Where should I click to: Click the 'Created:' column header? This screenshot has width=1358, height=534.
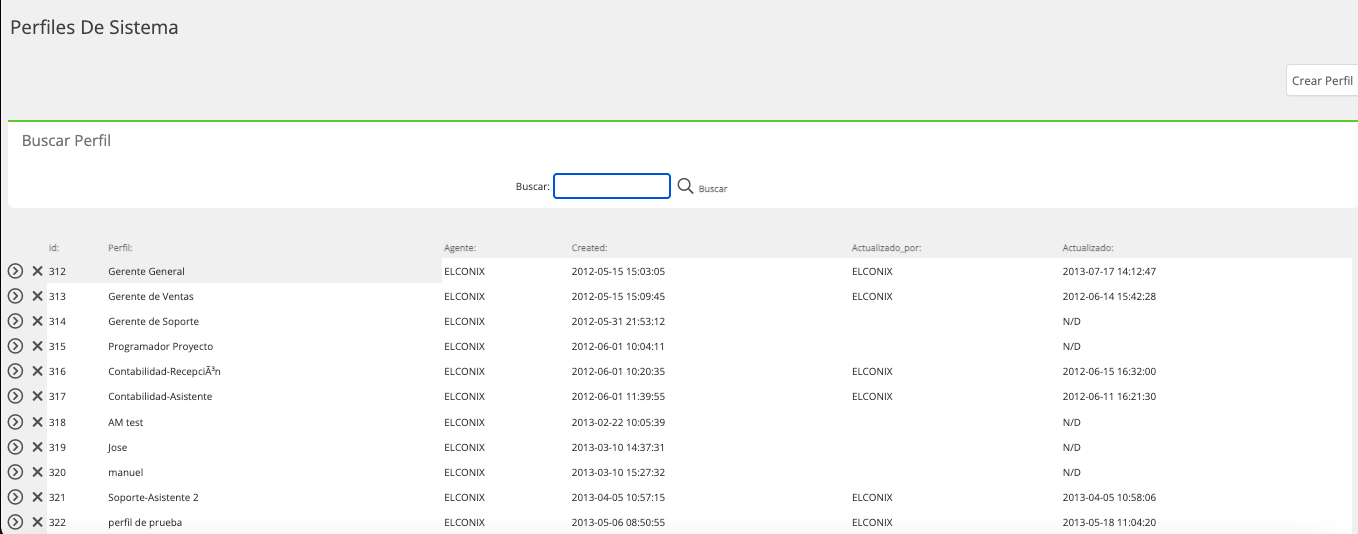tap(590, 247)
